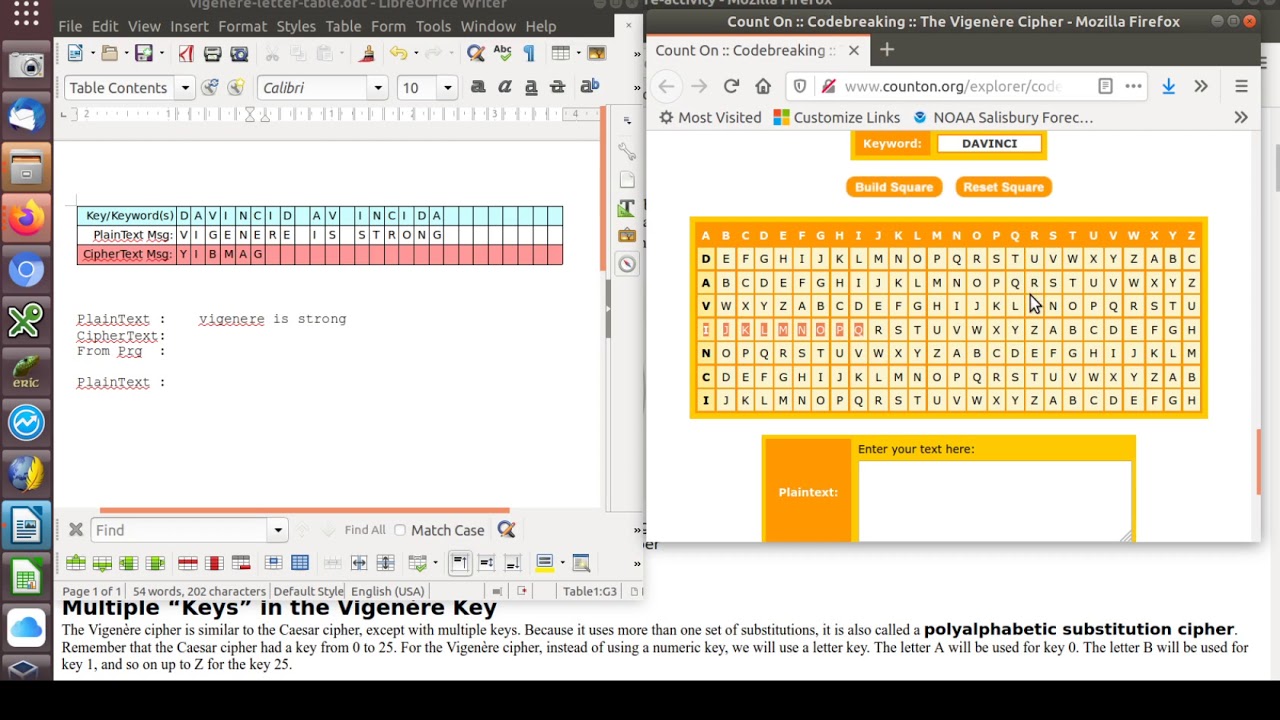Click the Update Selected Style icon

coord(210,88)
